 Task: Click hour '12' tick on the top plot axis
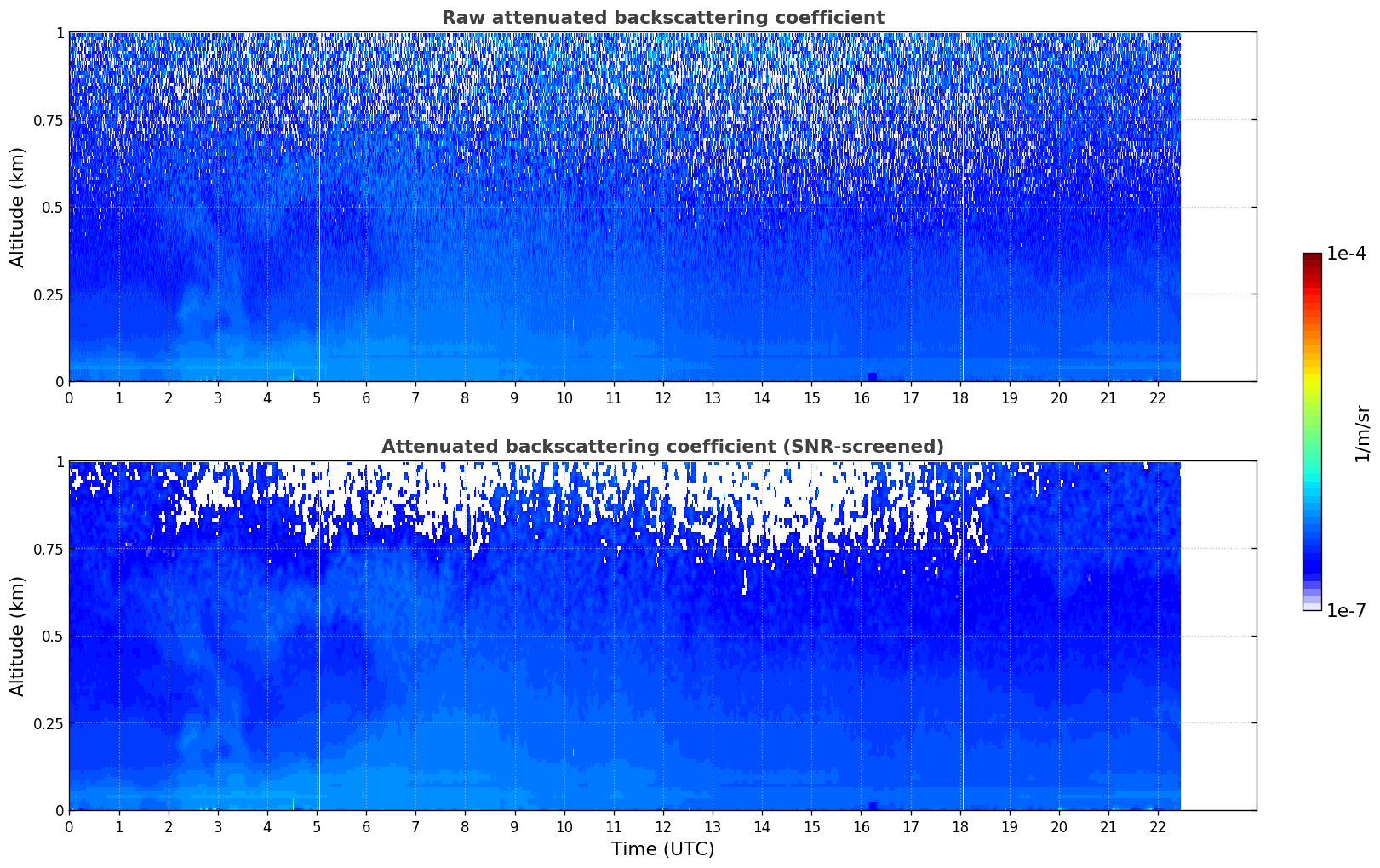662,397
